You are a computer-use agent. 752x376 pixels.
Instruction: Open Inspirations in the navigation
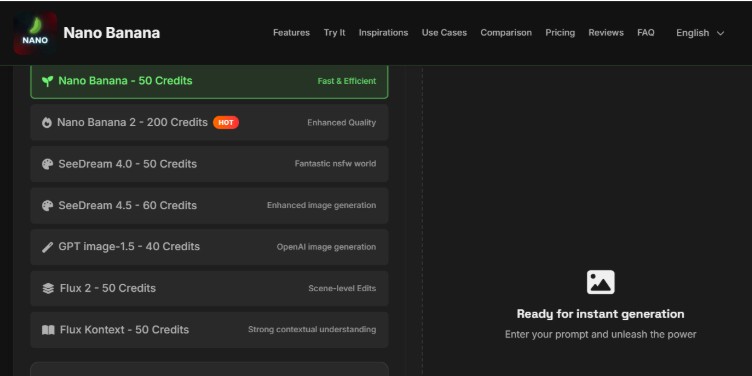[383, 33]
